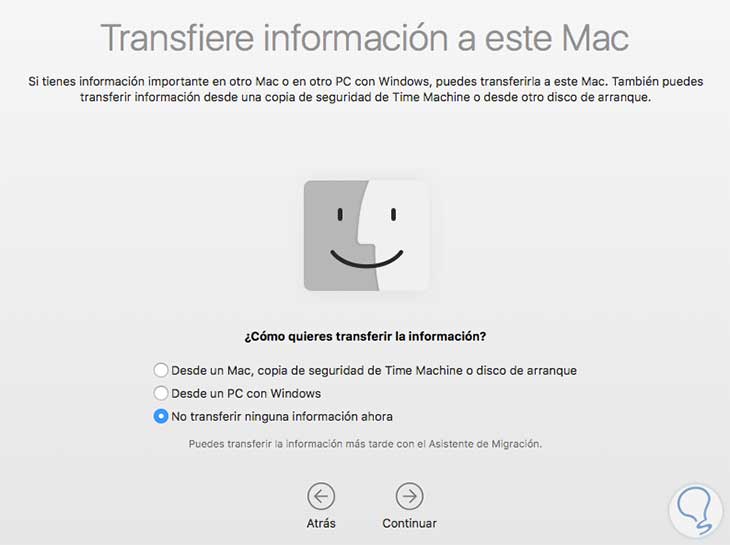Click the right-pointing Continuar arrow icon
Viewport: 730px width, 545px height.
[409, 496]
